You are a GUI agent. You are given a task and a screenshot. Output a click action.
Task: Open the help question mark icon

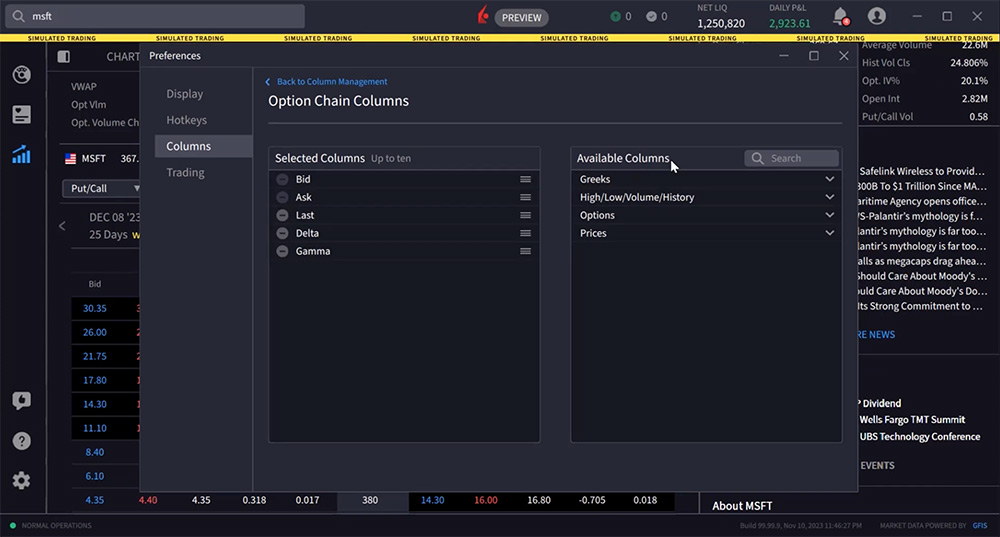click(x=21, y=441)
